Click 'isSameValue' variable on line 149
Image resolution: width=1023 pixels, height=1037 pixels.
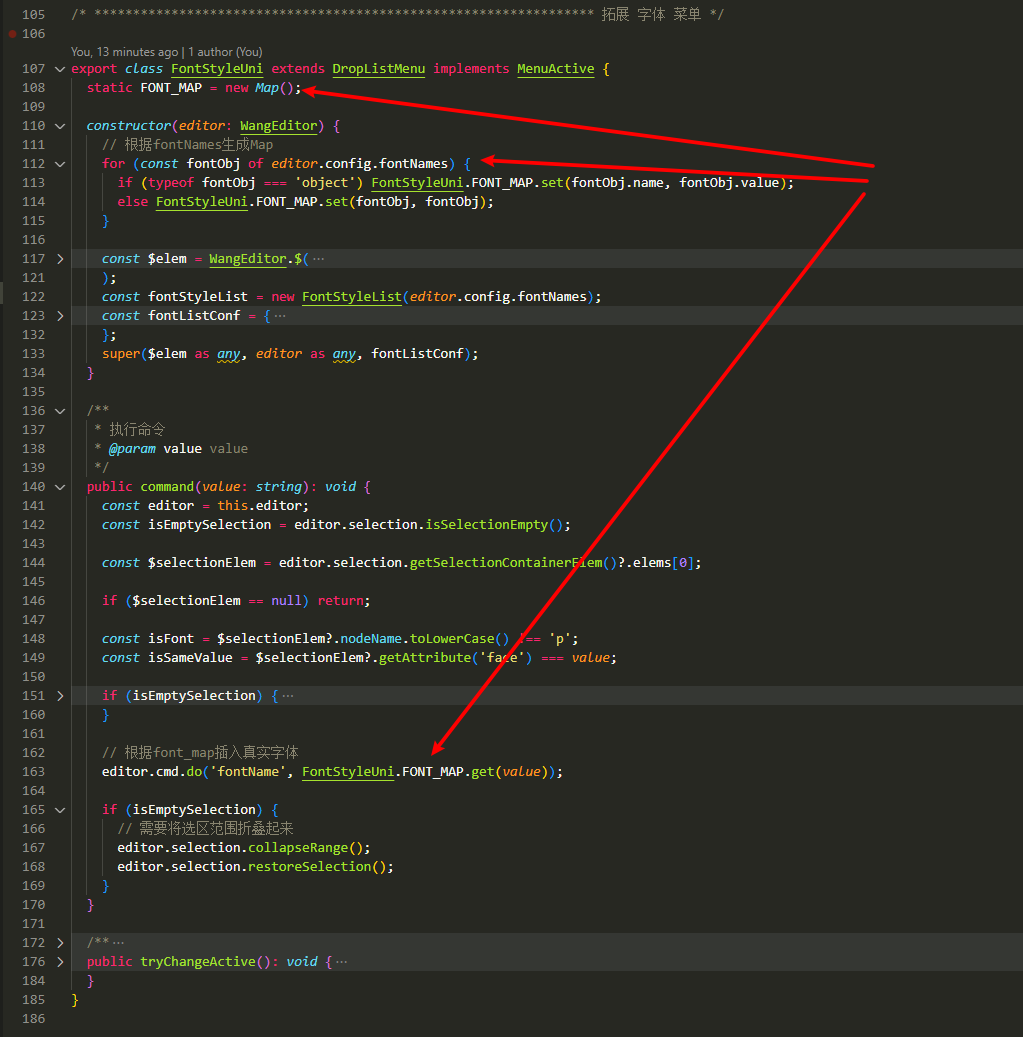point(190,657)
